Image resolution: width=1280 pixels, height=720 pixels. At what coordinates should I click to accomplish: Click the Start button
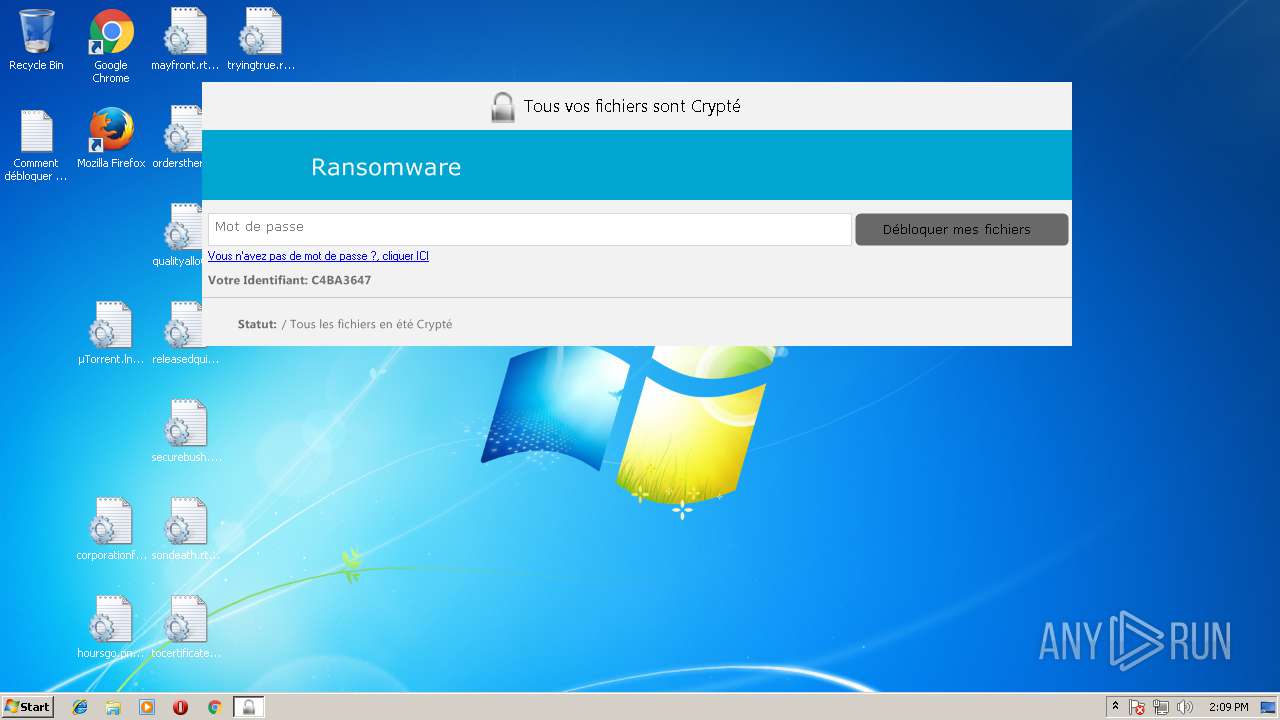[28, 707]
